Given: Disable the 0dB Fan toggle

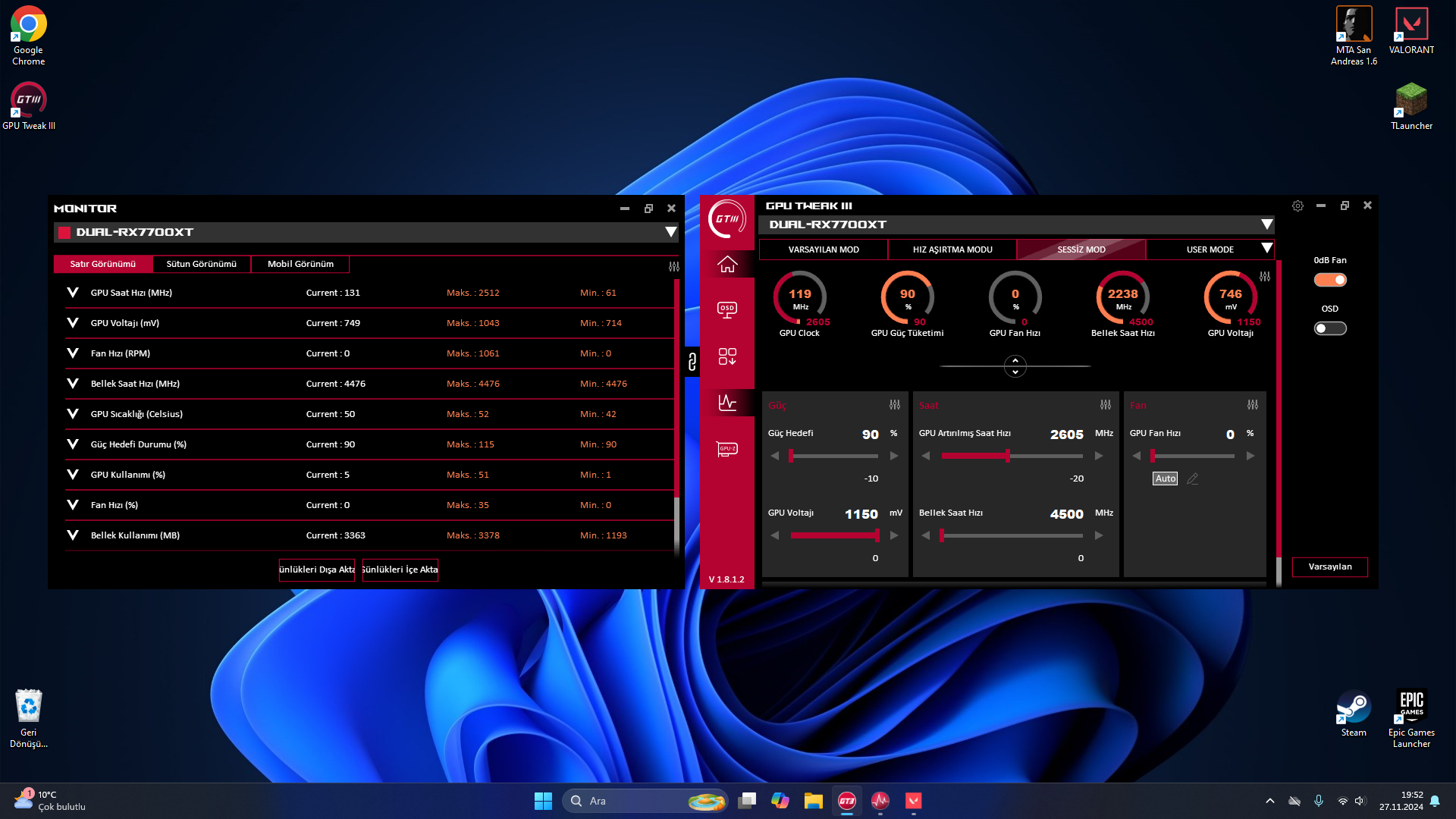Looking at the screenshot, I should pos(1330,280).
